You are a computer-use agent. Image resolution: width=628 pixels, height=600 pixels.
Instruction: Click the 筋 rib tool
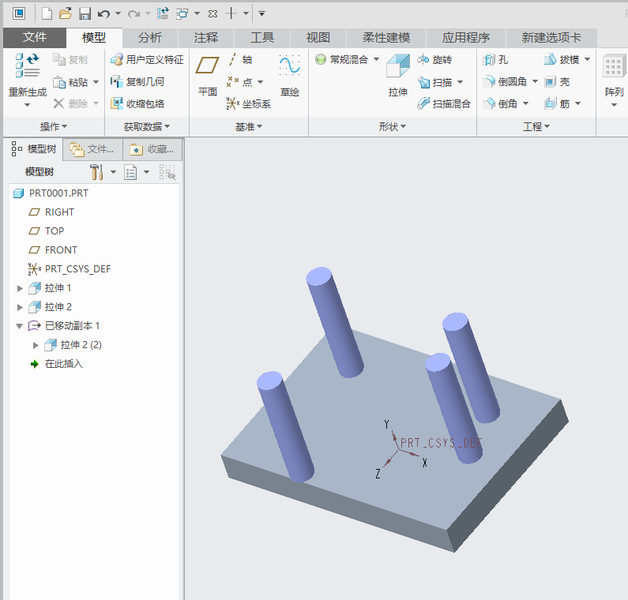pyautogui.click(x=557, y=104)
